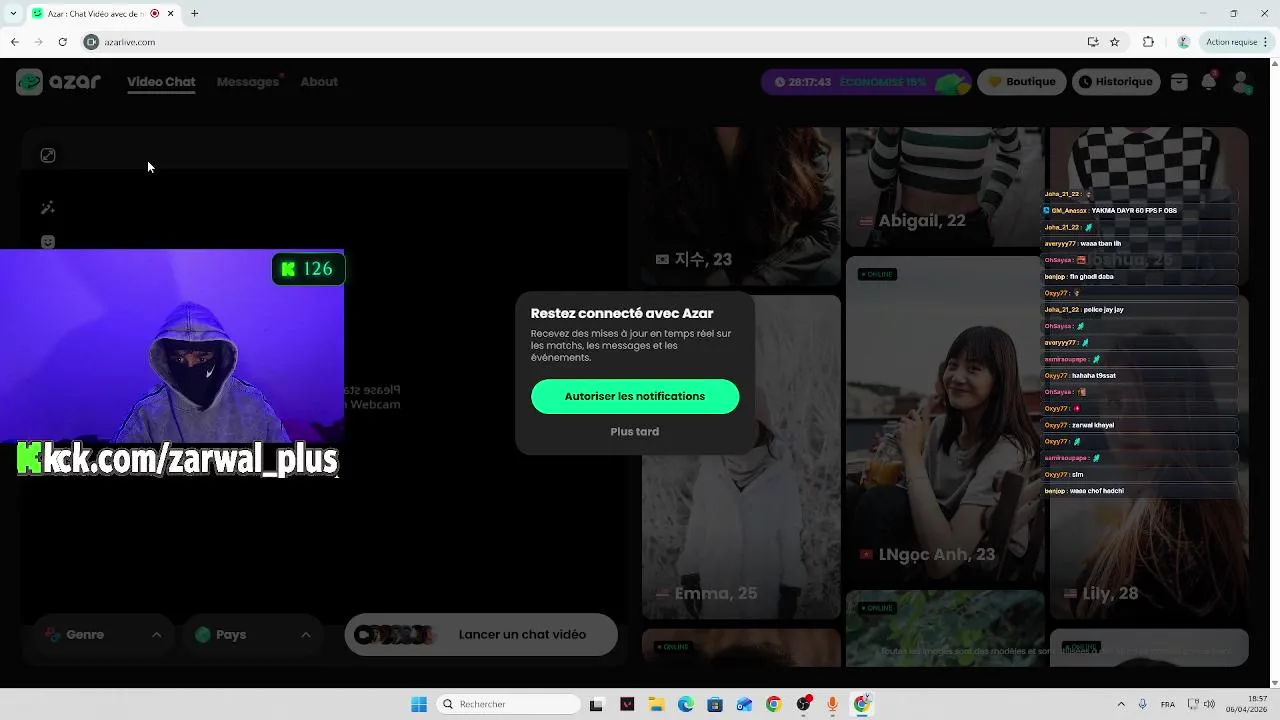Click Autoriser les notifications

[635, 397]
